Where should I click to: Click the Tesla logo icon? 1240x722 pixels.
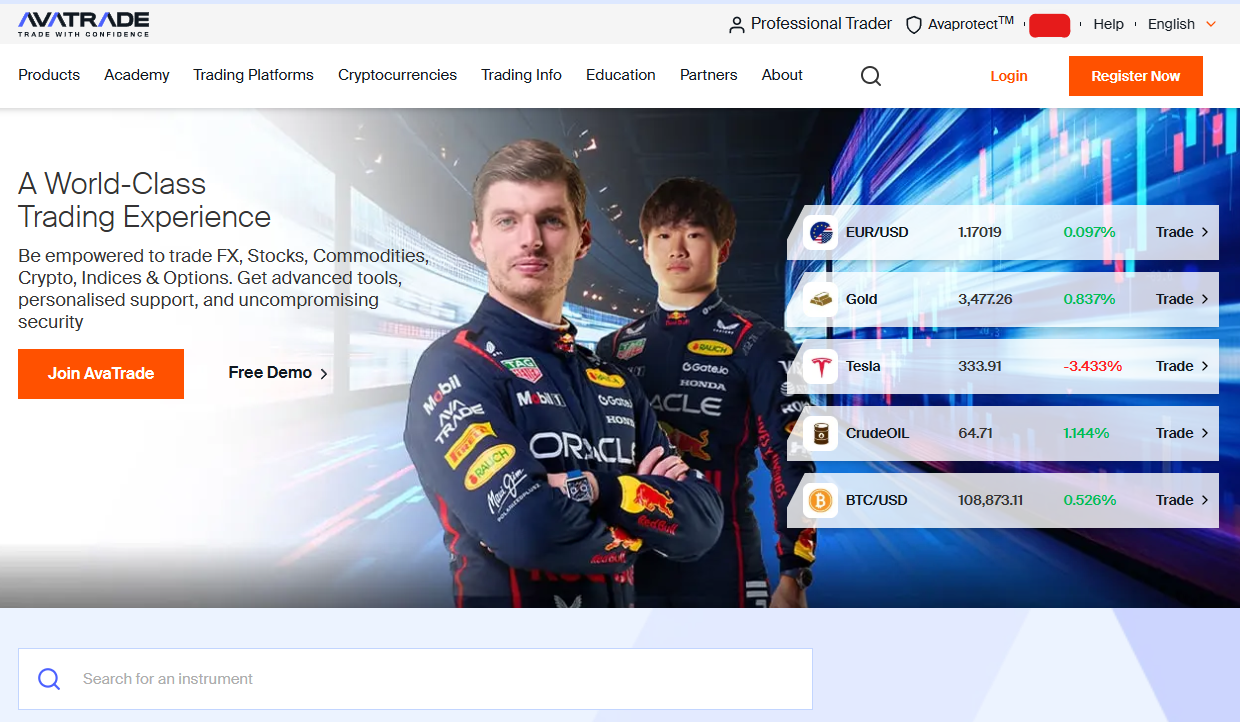[x=821, y=367]
